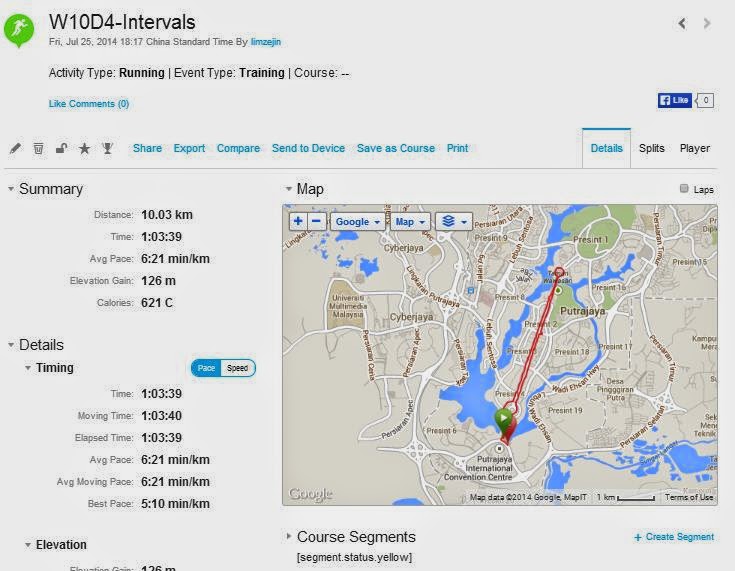Open the limzejin user profile link
This screenshot has height=571, width=735.
point(266,42)
